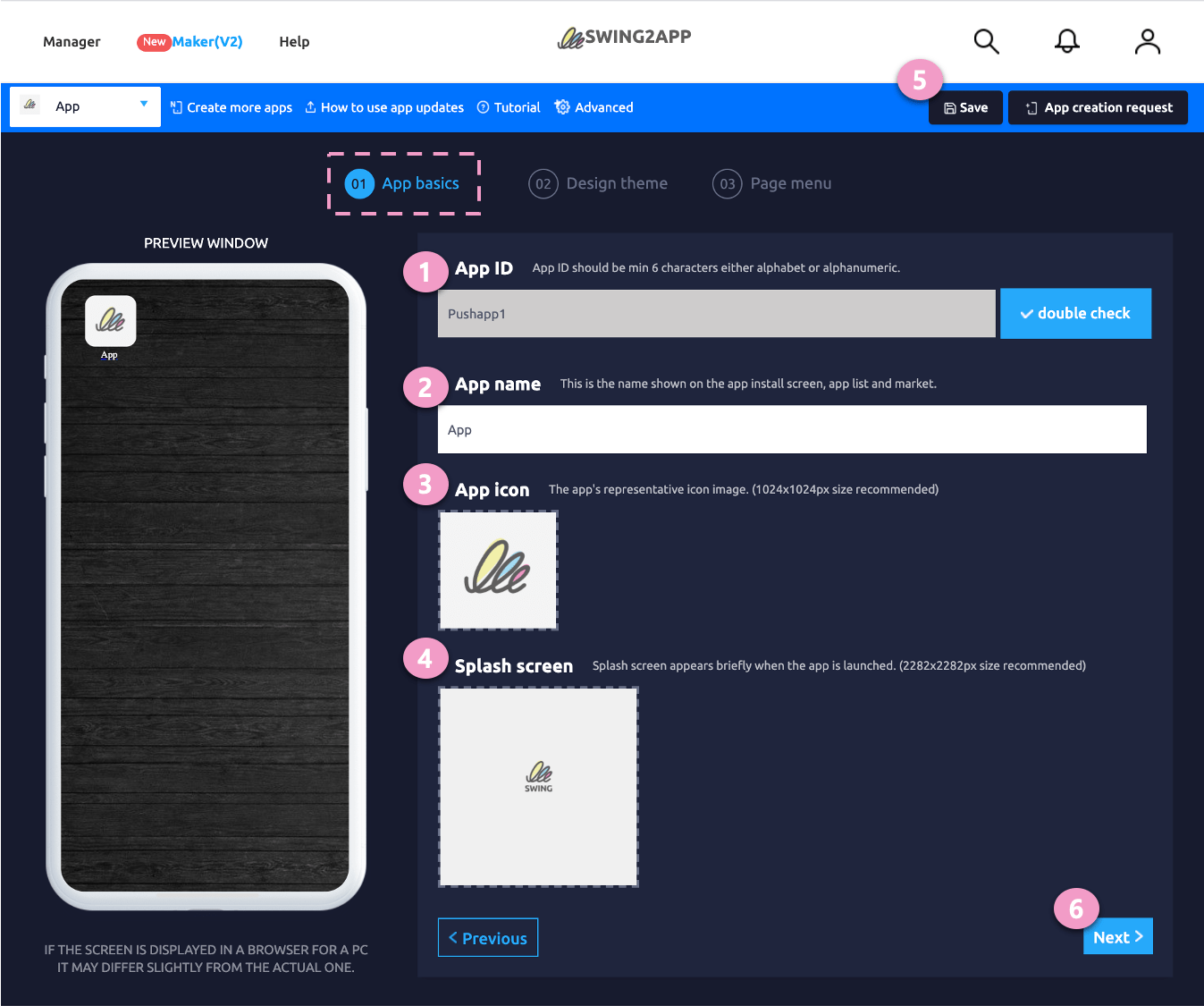Open the Manager menu
The image size is (1204, 1006).
[x=72, y=42]
